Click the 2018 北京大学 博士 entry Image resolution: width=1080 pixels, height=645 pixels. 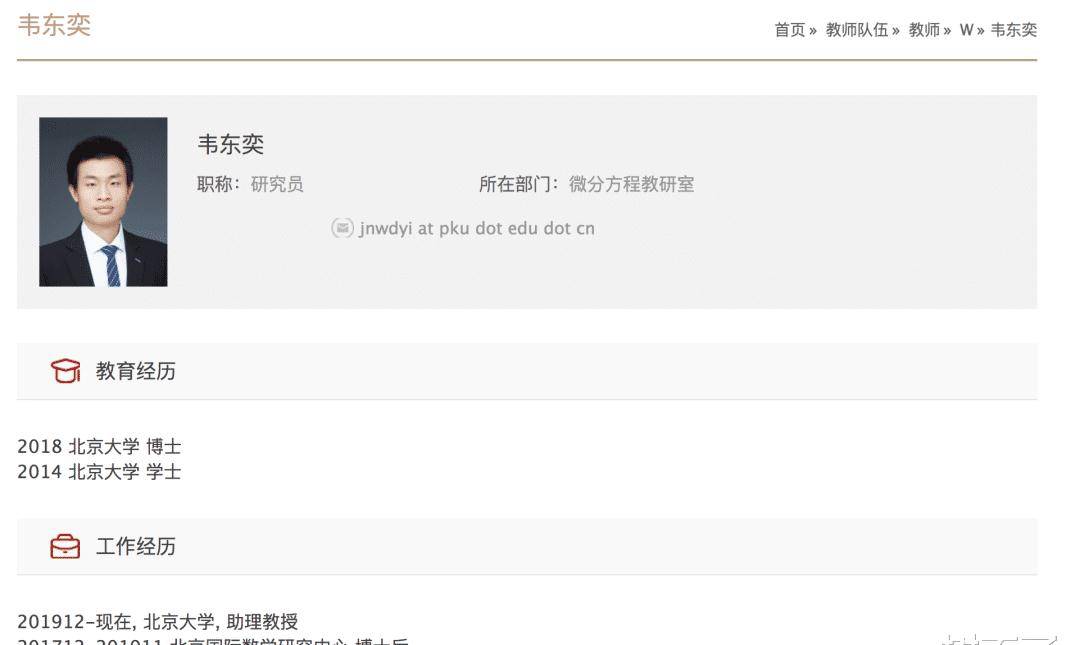coord(99,447)
